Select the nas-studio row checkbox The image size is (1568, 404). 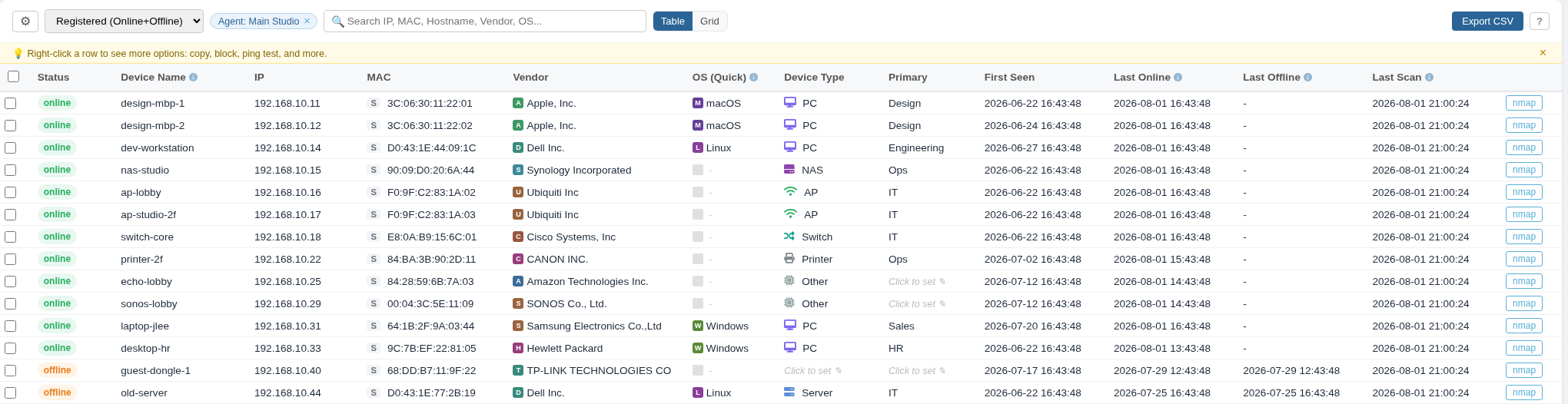pyautogui.click(x=10, y=170)
